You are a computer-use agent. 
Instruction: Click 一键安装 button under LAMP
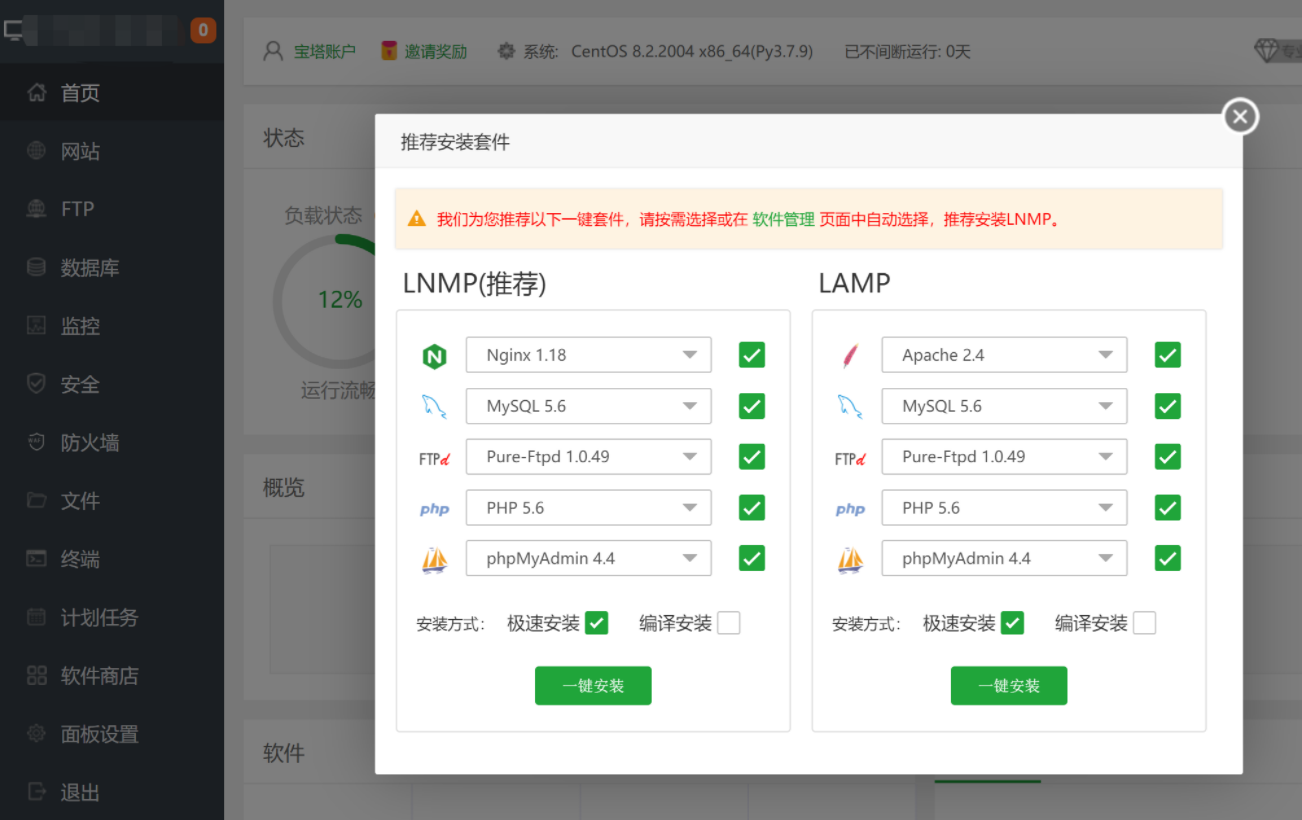pyautogui.click(x=1009, y=686)
